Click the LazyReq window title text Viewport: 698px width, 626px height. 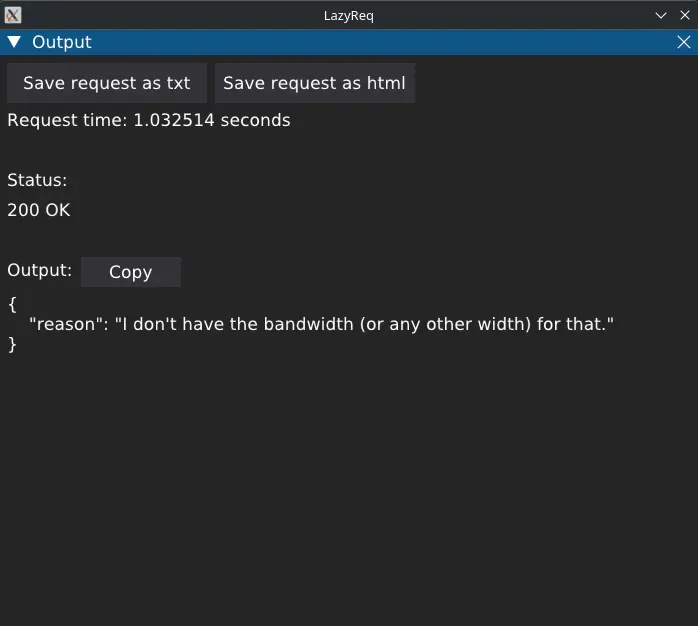click(x=349, y=16)
